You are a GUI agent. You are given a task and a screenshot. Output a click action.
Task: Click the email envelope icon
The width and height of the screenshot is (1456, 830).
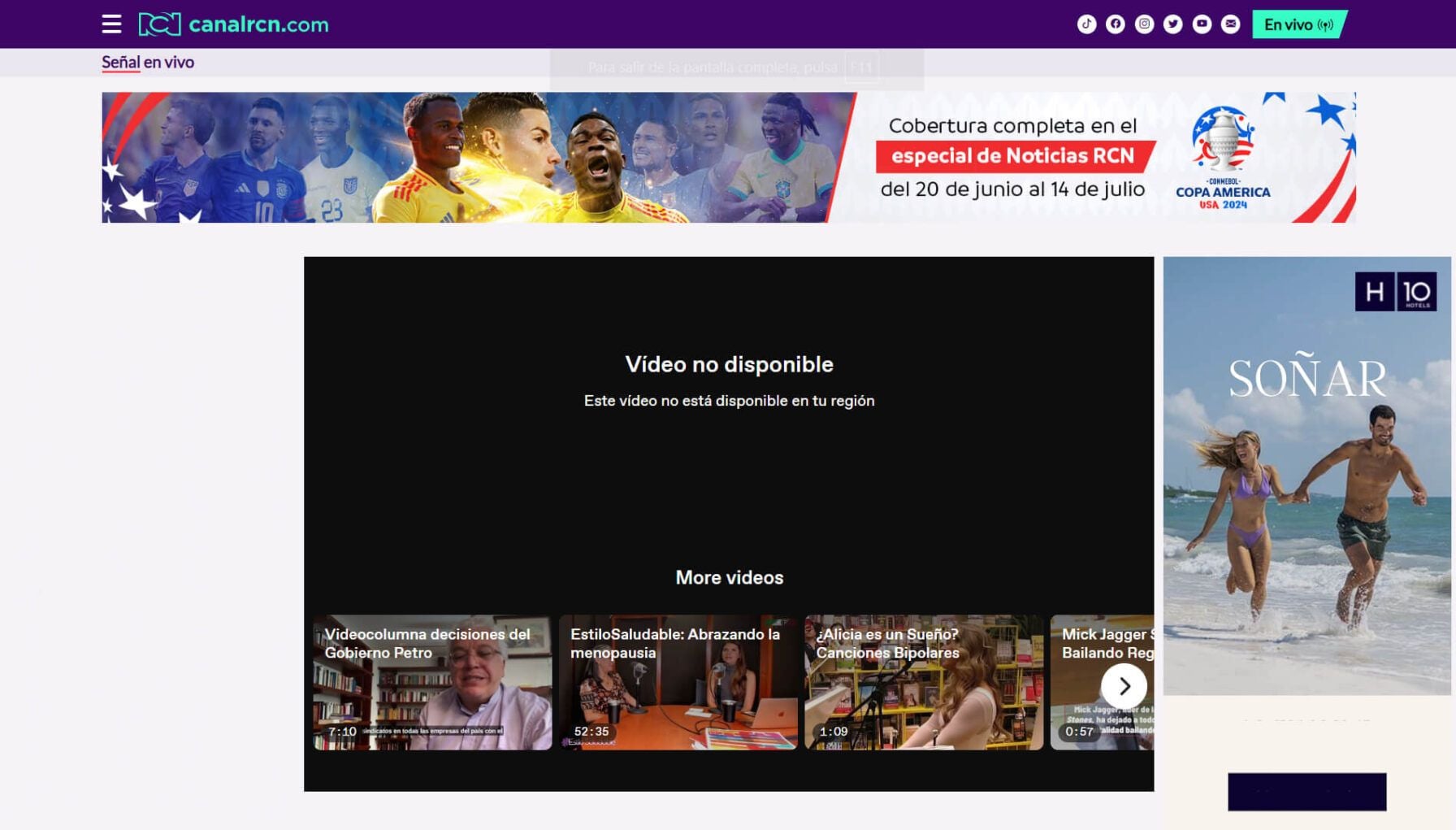click(x=1231, y=24)
